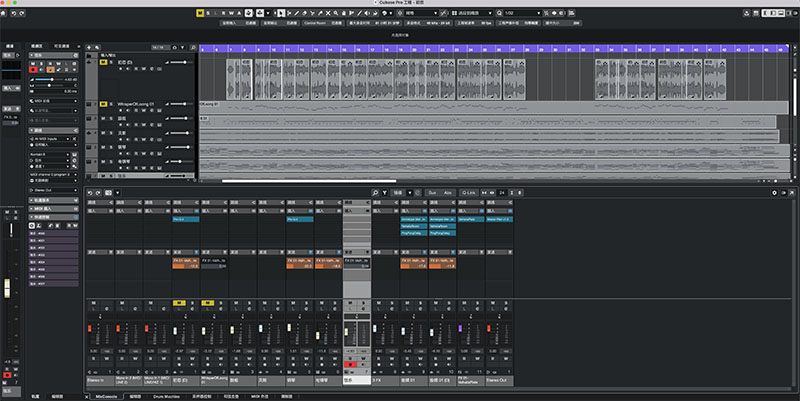The image size is (800, 401).
Task: Click the MixConsole rack layout icon
Action: tap(108, 193)
